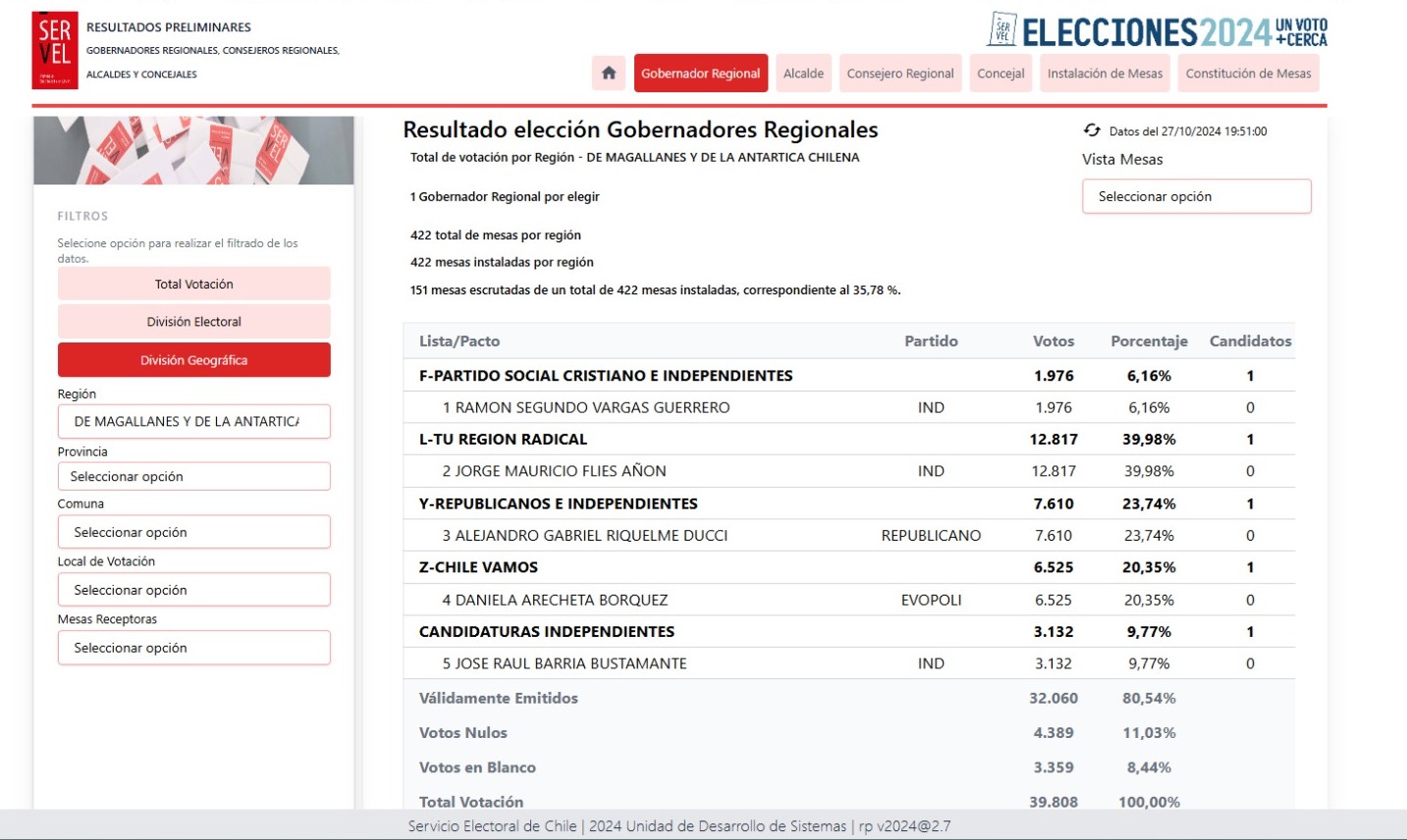1407x840 pixels.
Task: Select F-Partido Social Cristiano e Independientes row
Action: click(x=849, y=376)
